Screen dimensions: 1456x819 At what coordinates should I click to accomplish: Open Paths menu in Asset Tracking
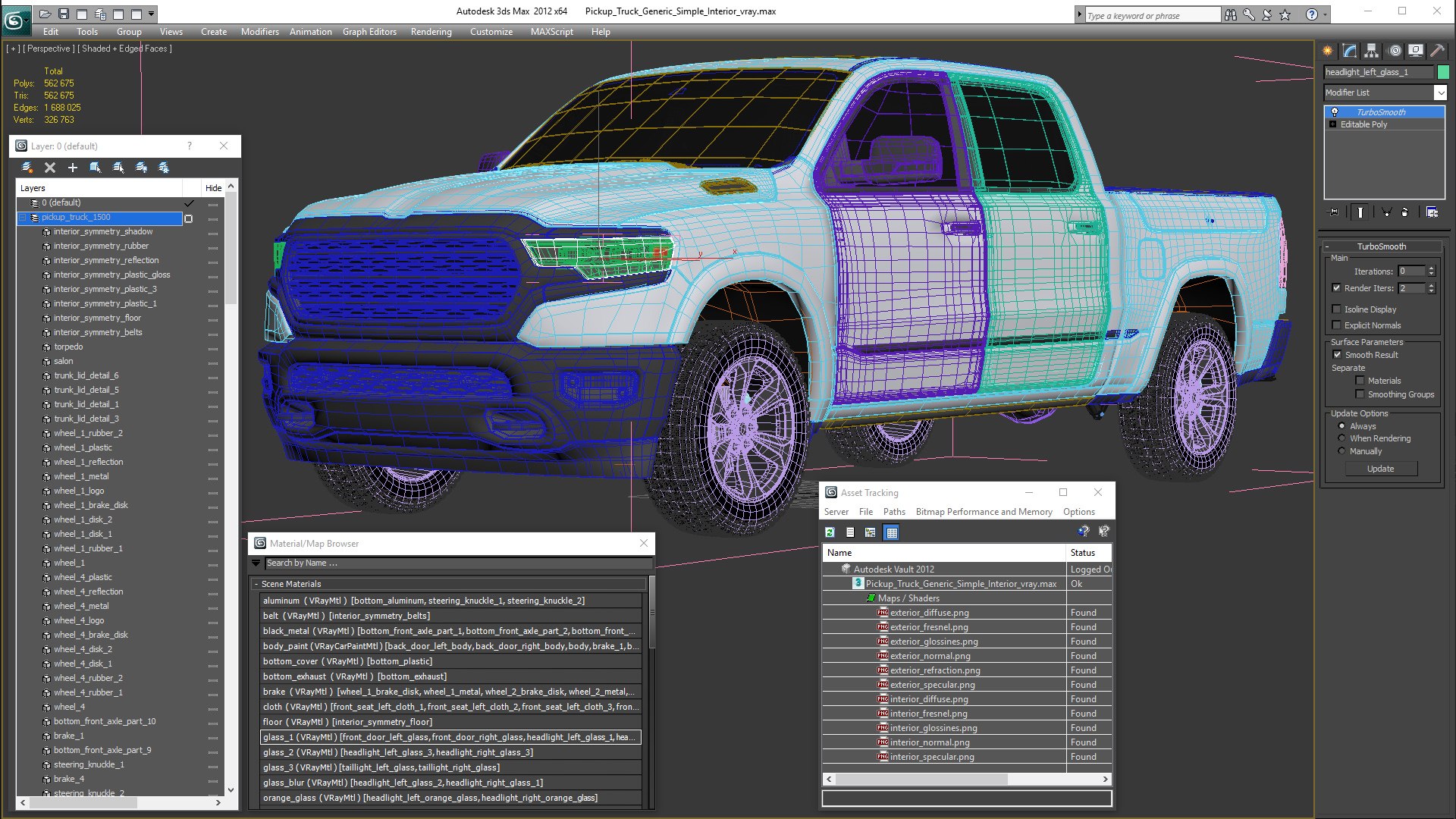(894, 512)
